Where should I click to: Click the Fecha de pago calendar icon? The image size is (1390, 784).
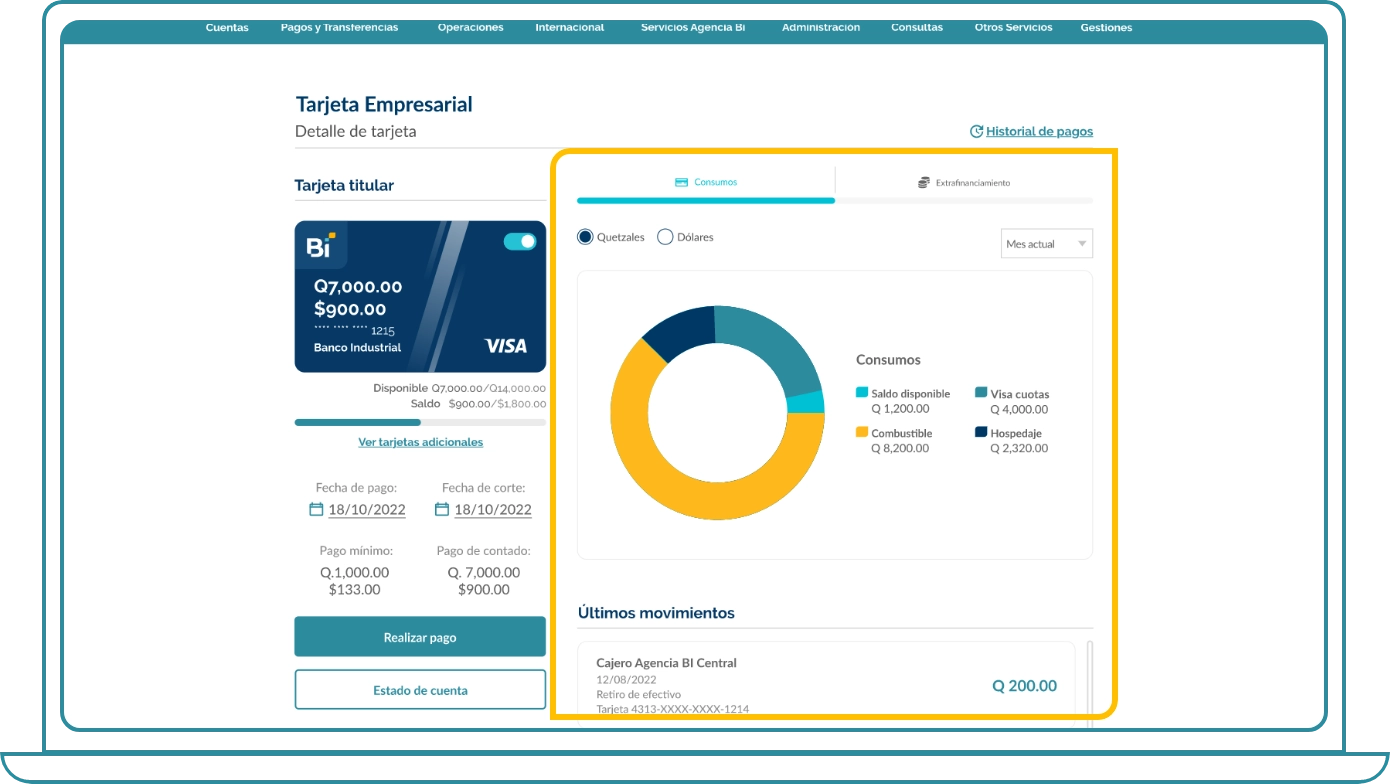point(316,509)
